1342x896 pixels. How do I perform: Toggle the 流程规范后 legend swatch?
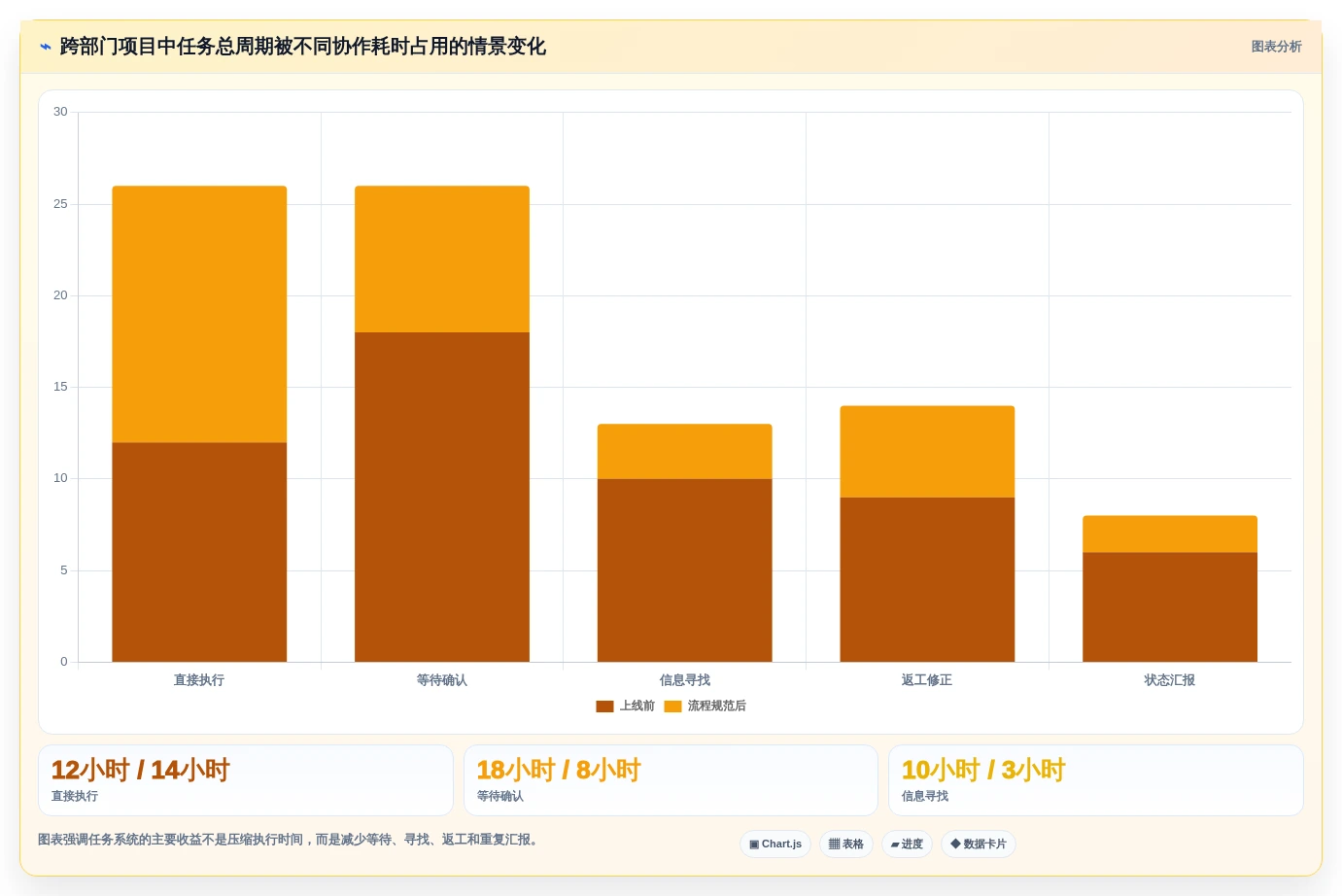(672, 706)
